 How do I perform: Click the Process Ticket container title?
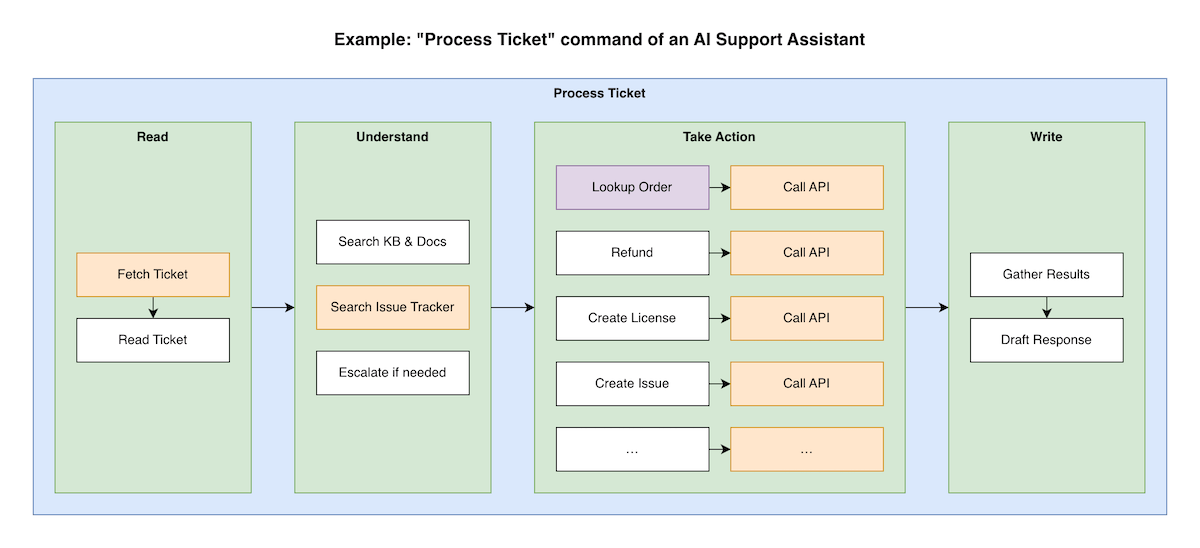[x=600, y=93]
